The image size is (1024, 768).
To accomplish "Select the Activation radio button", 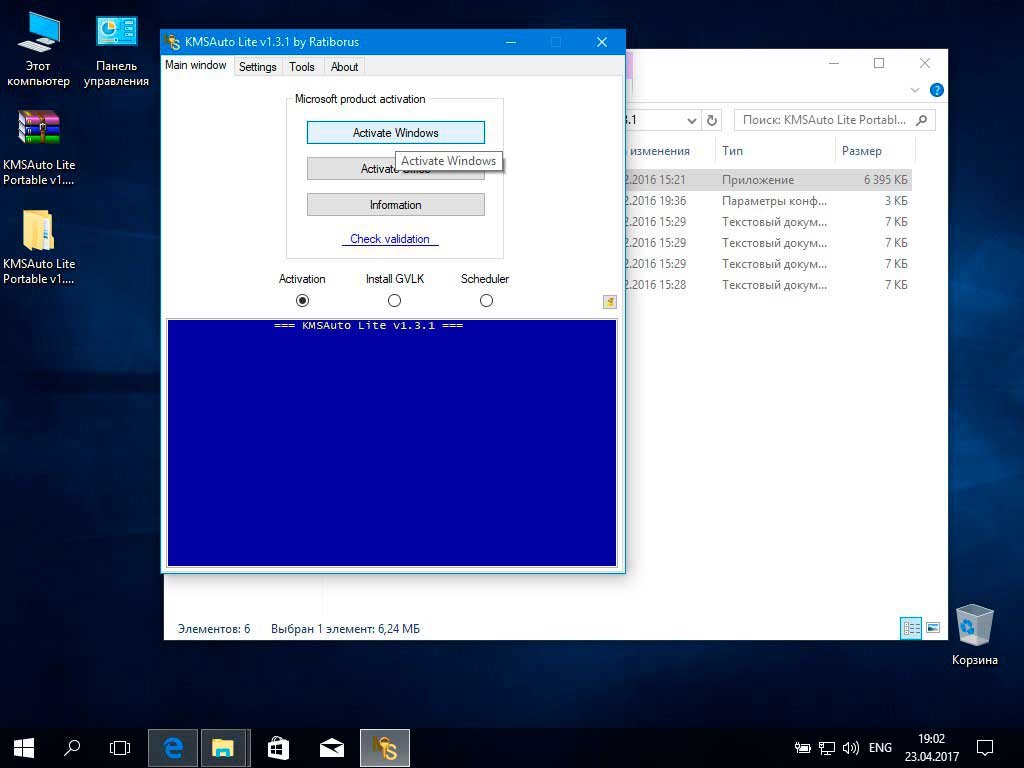I will (x=302, y=300).
